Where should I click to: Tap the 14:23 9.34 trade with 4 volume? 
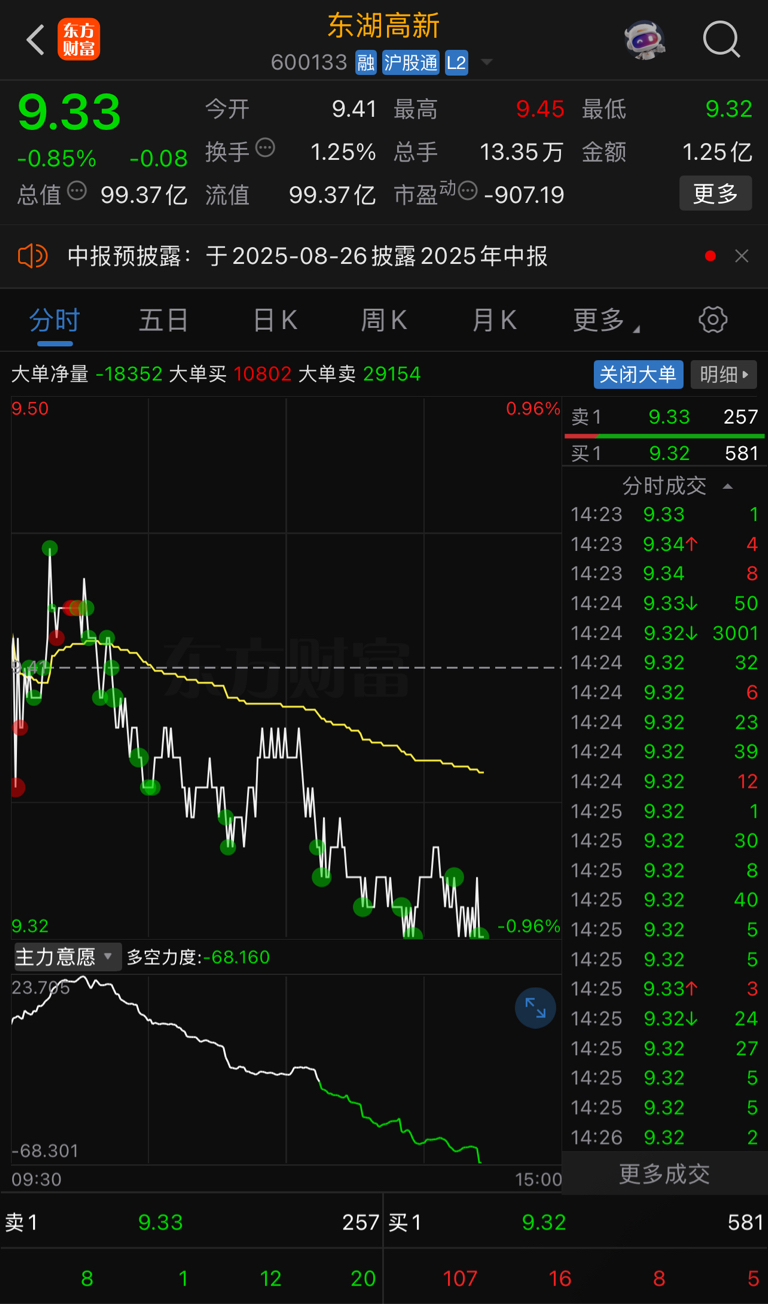point(664,544)
